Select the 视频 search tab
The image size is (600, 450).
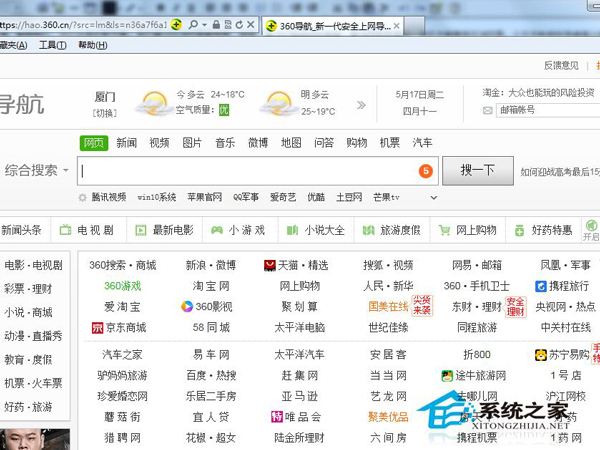160,143
